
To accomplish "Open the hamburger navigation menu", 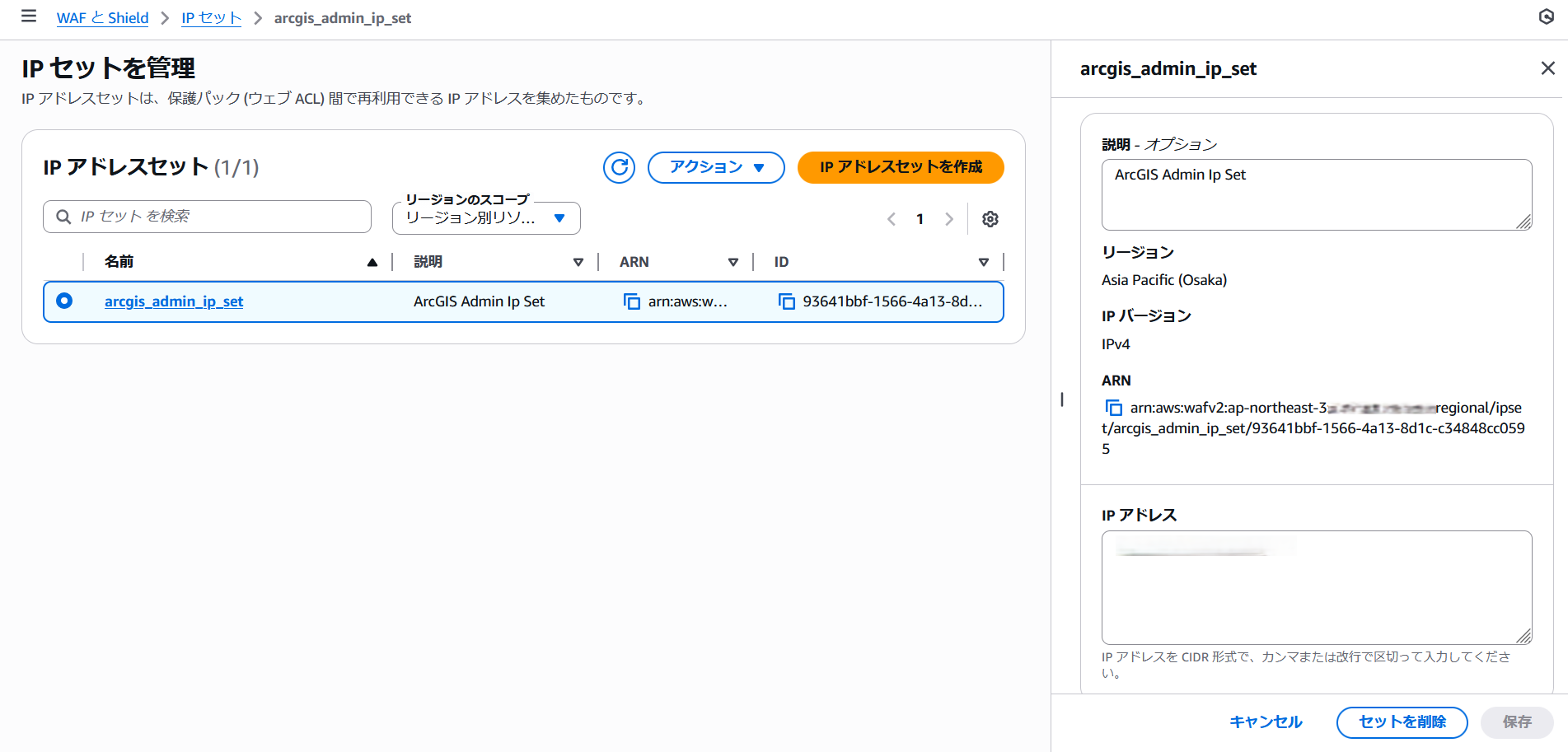I will pos(29,16).
